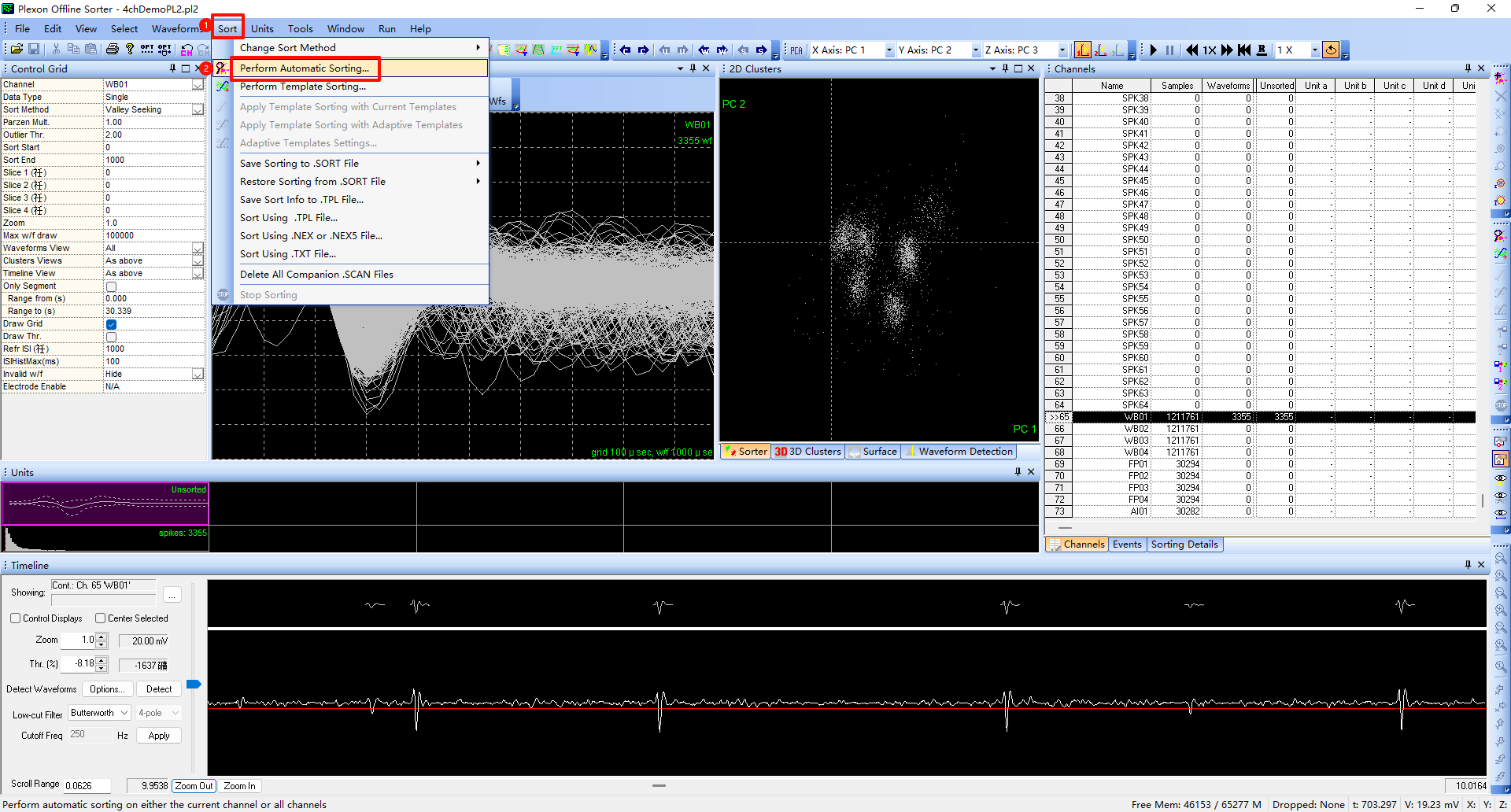Open the X Axis PC 1 dropdown

(889, 50)
